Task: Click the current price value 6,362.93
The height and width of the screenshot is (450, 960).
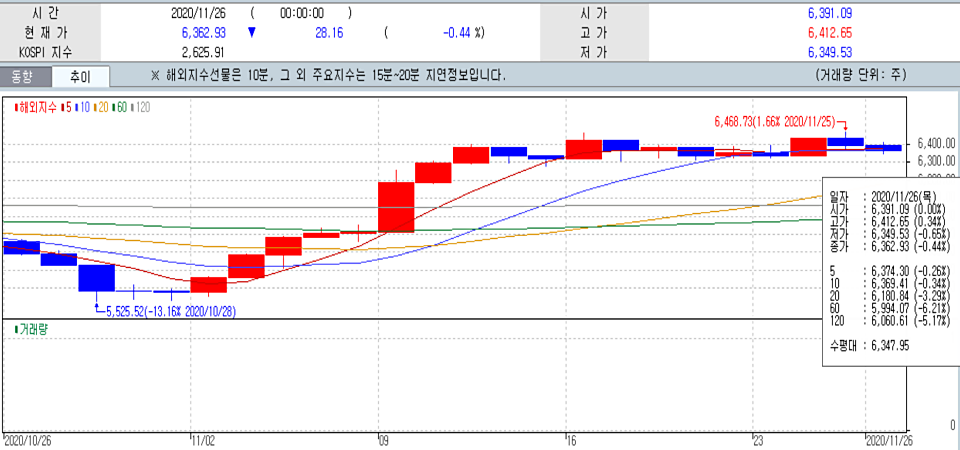Action: [204, 32]
